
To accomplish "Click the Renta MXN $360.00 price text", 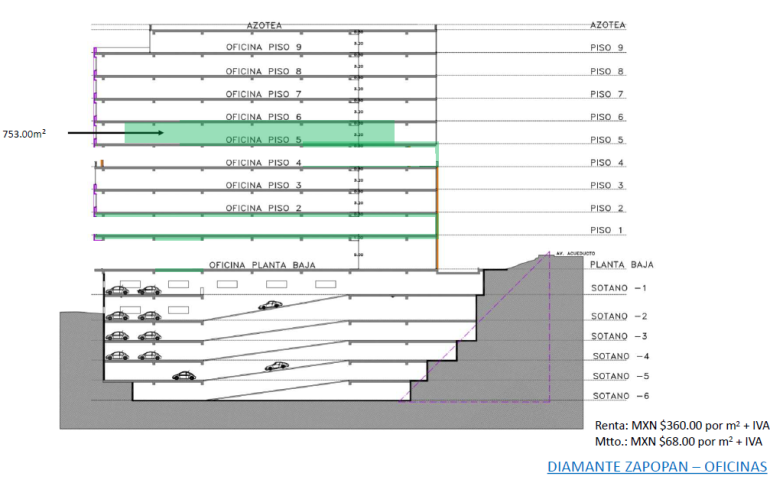I will click(x=679, y=425).
